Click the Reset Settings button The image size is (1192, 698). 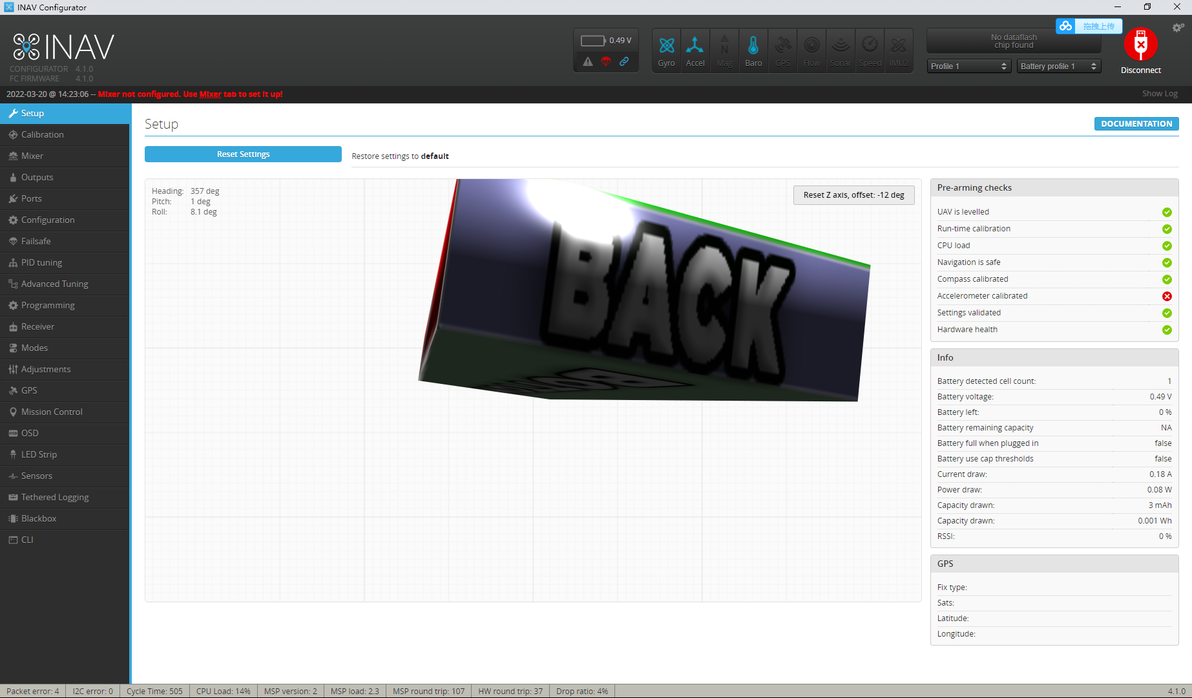(243, 154)
